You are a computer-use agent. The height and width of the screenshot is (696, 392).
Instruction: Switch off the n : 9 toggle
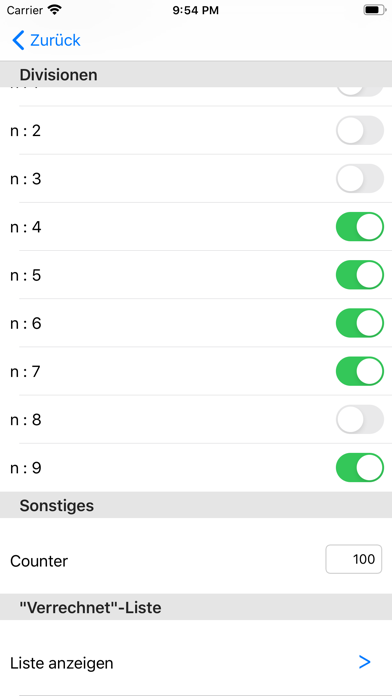[x=360, y=467]
